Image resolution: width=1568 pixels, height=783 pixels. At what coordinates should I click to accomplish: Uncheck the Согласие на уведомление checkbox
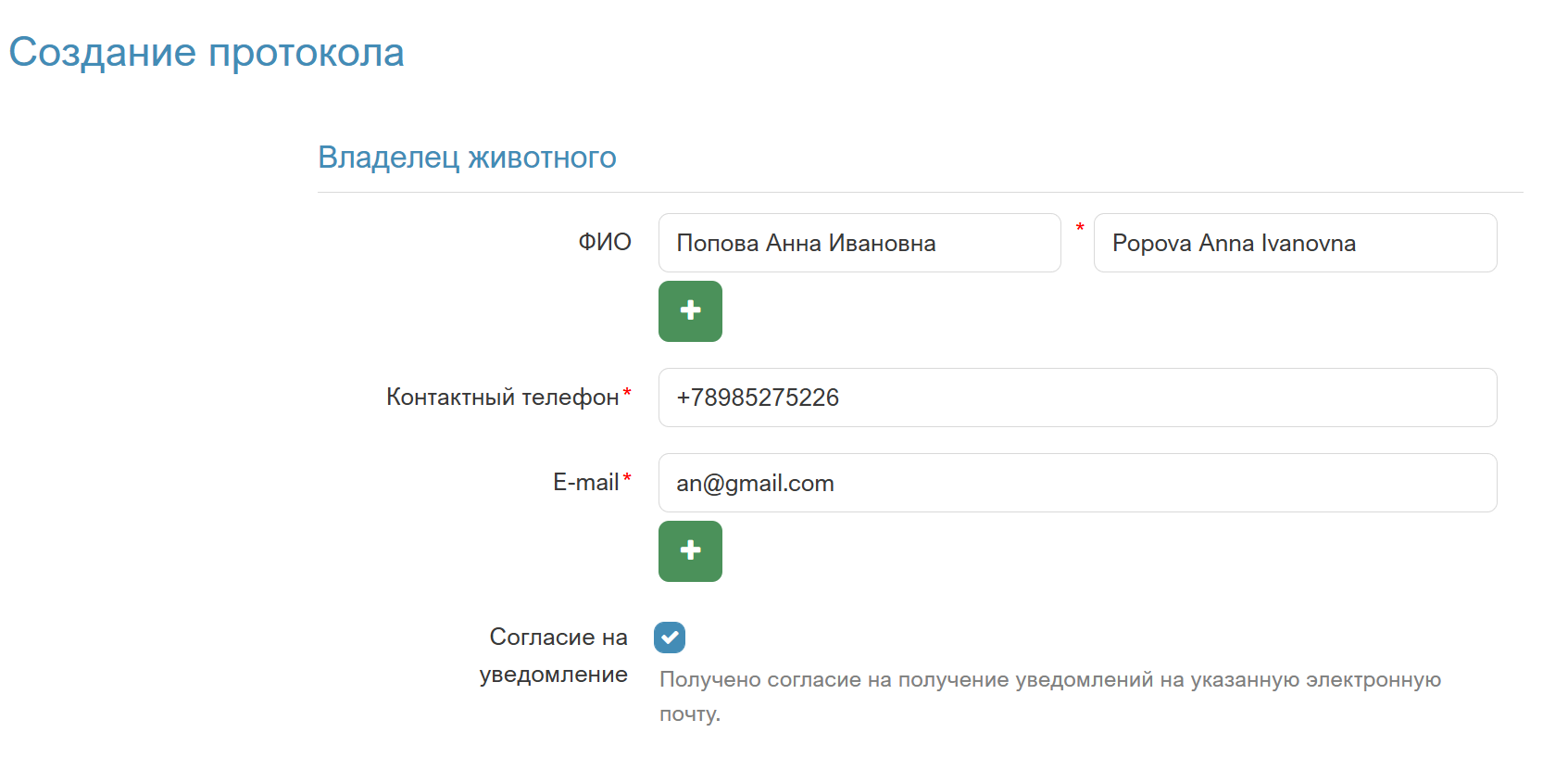click(x=670, y=638)
